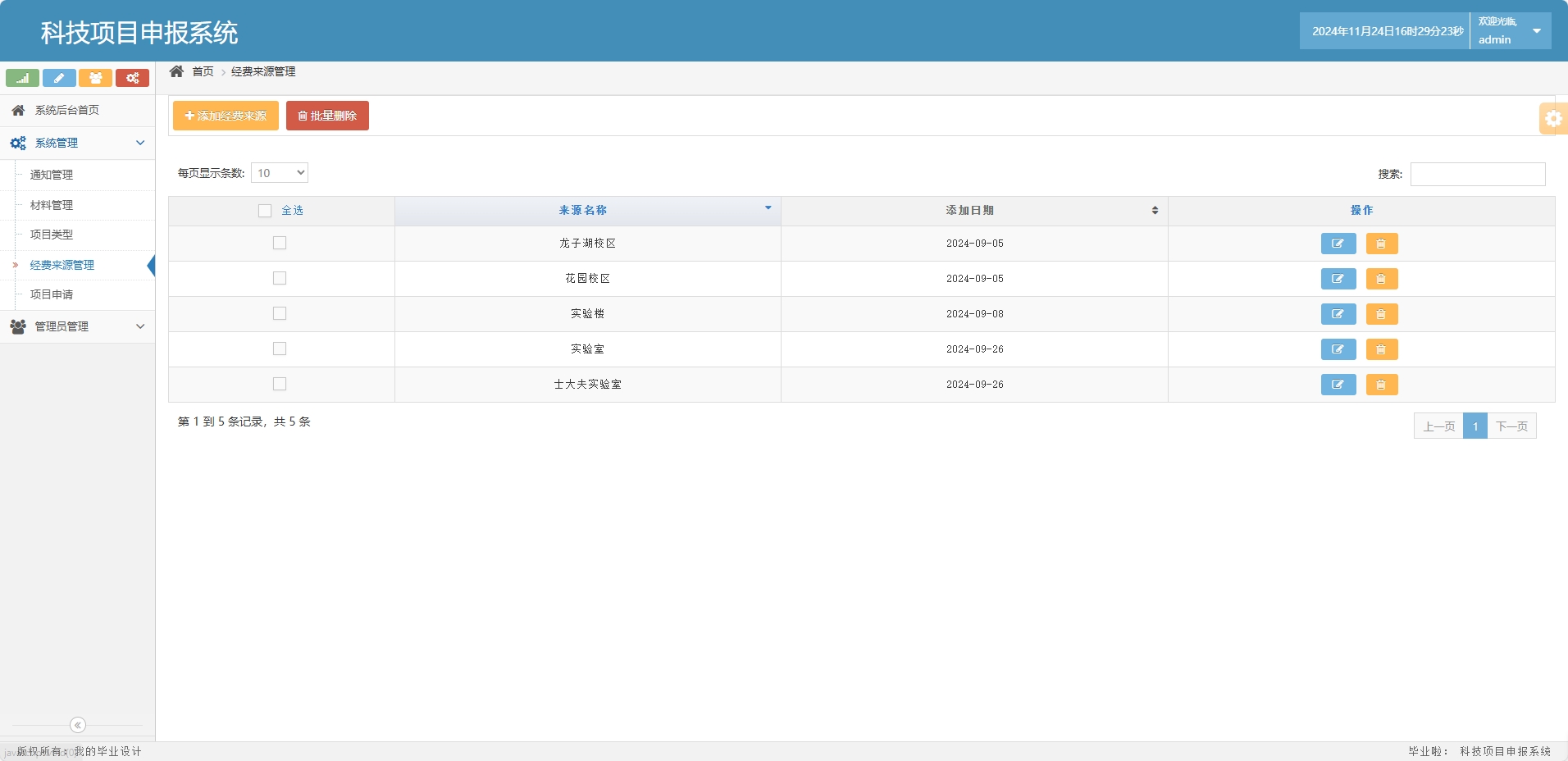
Task: Click the 添加经费来源 button
Action: pyautogui.click(x=226, y=116)
